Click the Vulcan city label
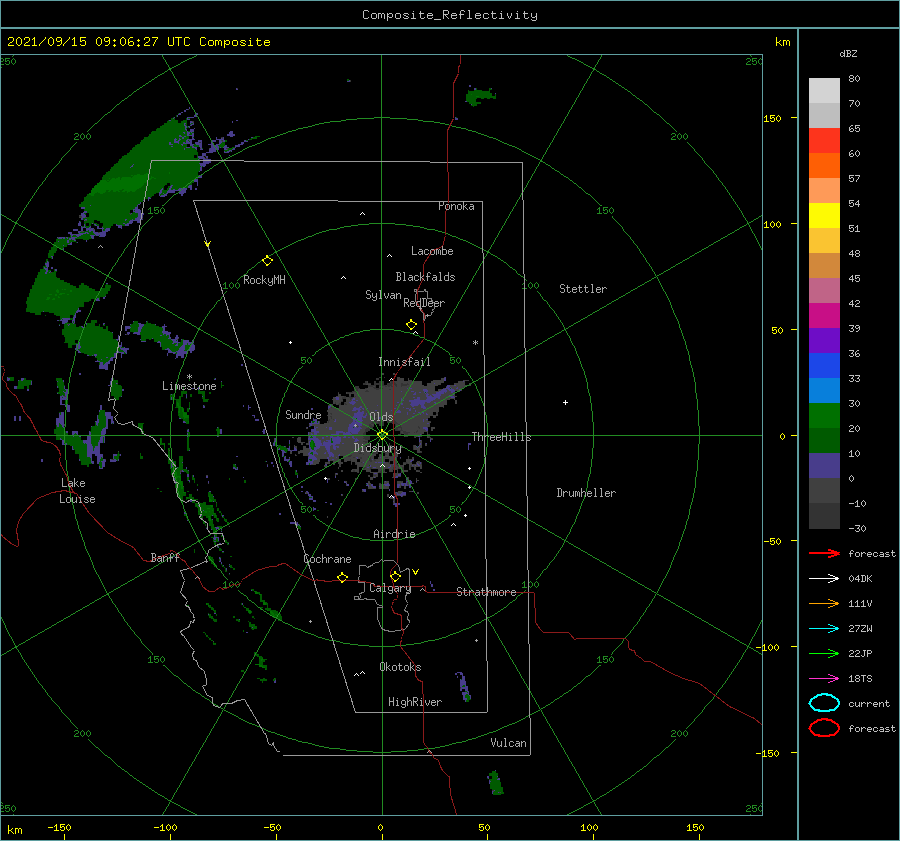900x841 pixels. tap(509, 743)
